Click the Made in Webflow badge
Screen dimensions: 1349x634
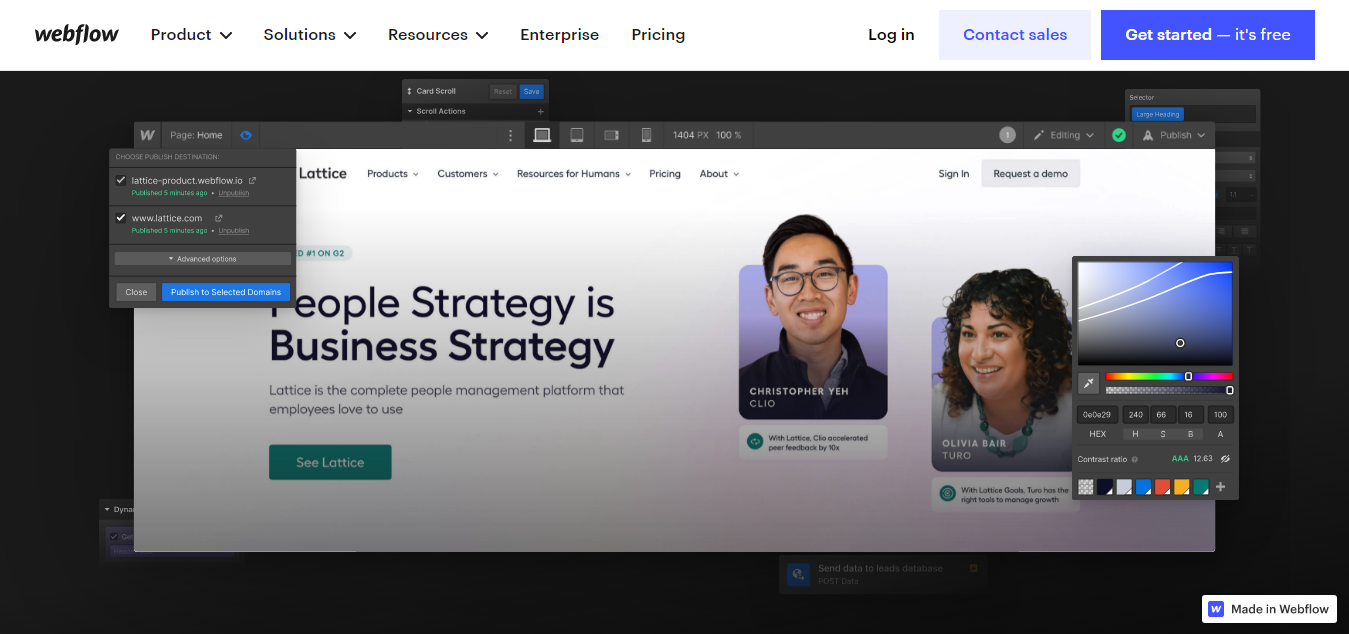[1270, 608]
